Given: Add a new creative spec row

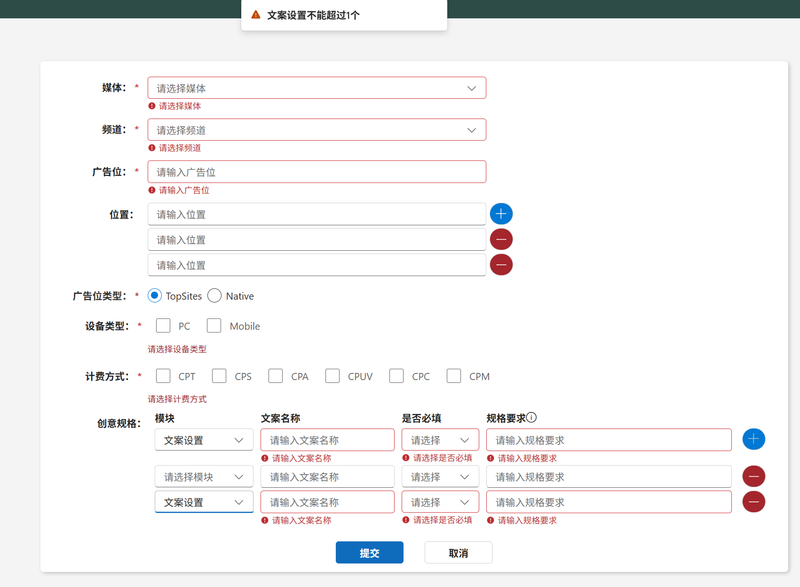Looking at the screenshot, I should 754,439.
